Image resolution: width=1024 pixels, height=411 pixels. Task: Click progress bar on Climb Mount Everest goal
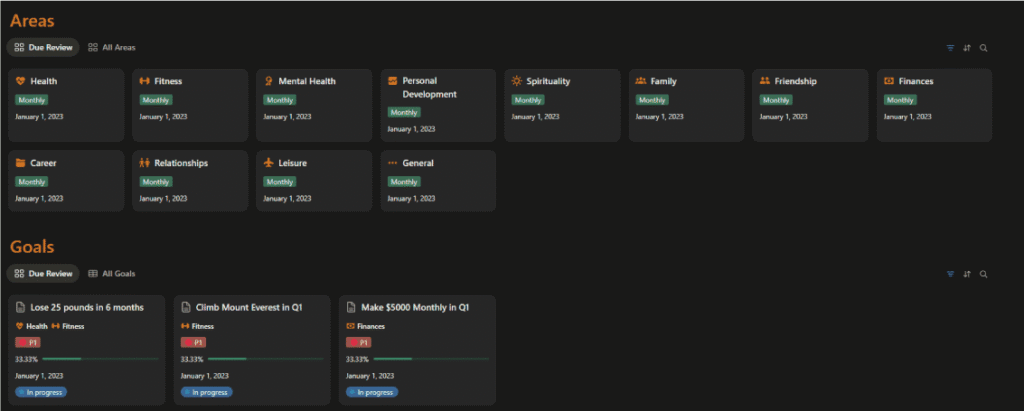(266, 359)
